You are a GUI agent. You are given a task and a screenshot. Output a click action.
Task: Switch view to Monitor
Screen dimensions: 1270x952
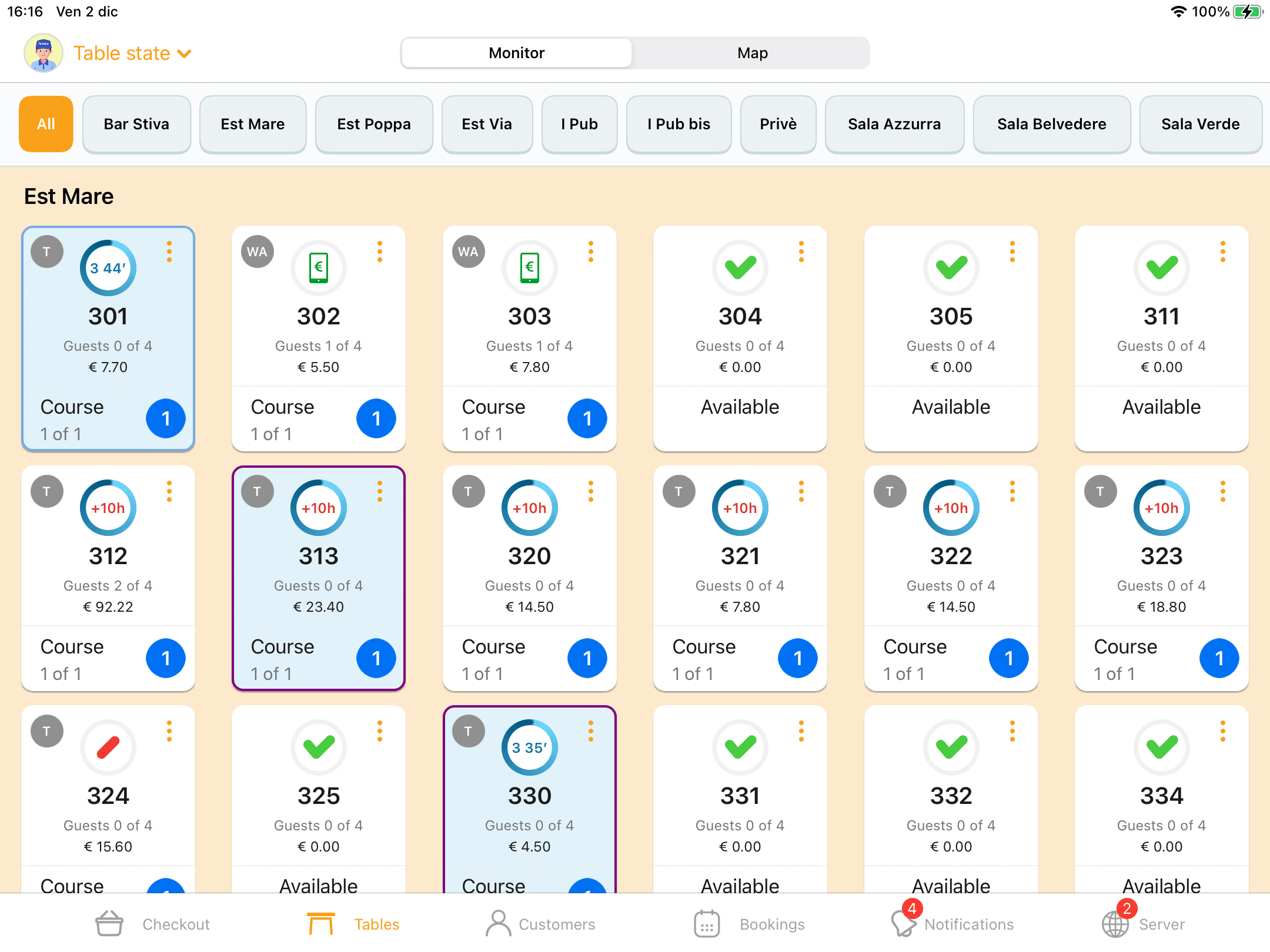coord(516,53)
